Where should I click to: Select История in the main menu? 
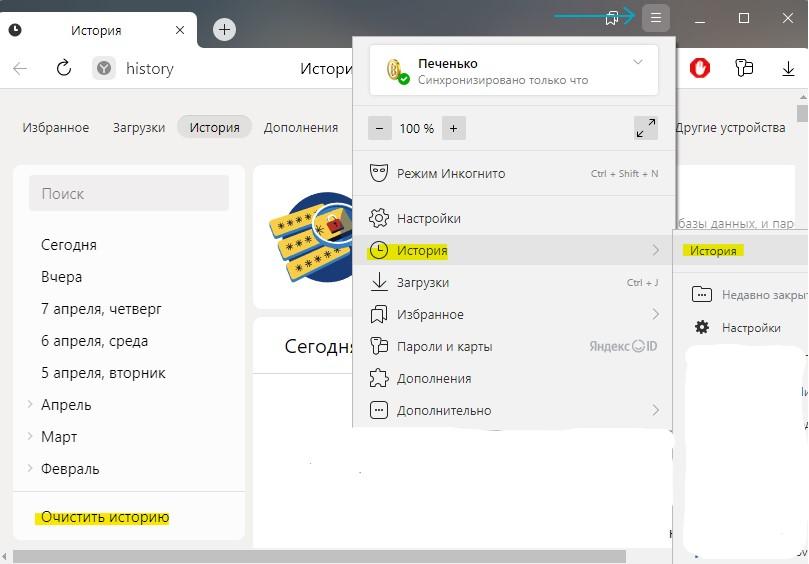tap(514, 250)
